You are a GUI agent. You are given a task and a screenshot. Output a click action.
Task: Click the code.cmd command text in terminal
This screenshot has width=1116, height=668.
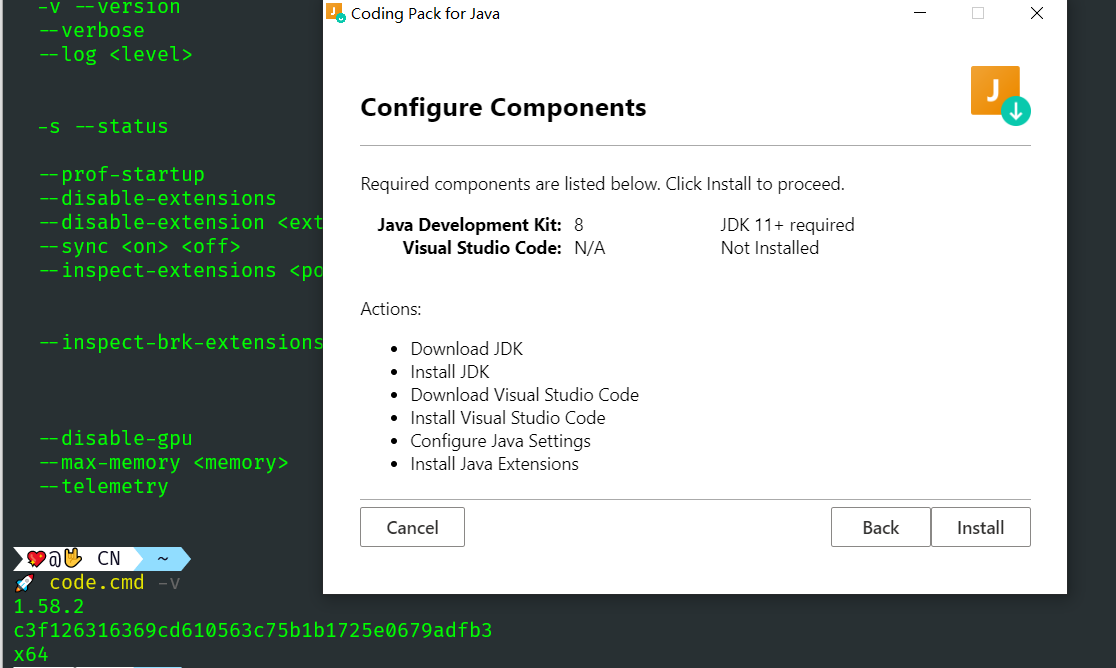pyautogui.click(x=99, y=581)
